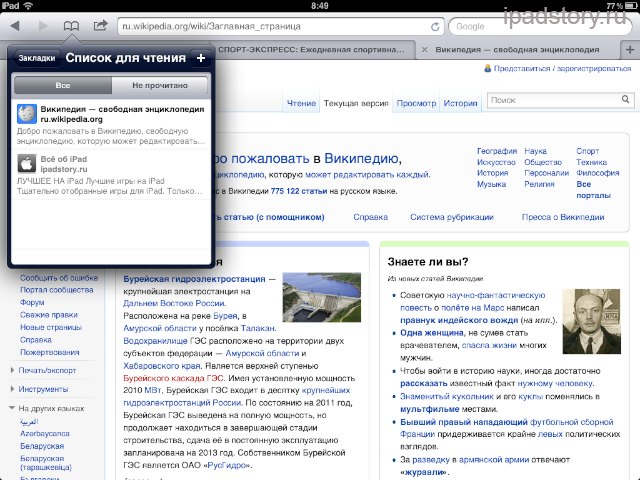This screenshot has width=640, height=480.
Task: Tap the Google search field
Action: 541,27
